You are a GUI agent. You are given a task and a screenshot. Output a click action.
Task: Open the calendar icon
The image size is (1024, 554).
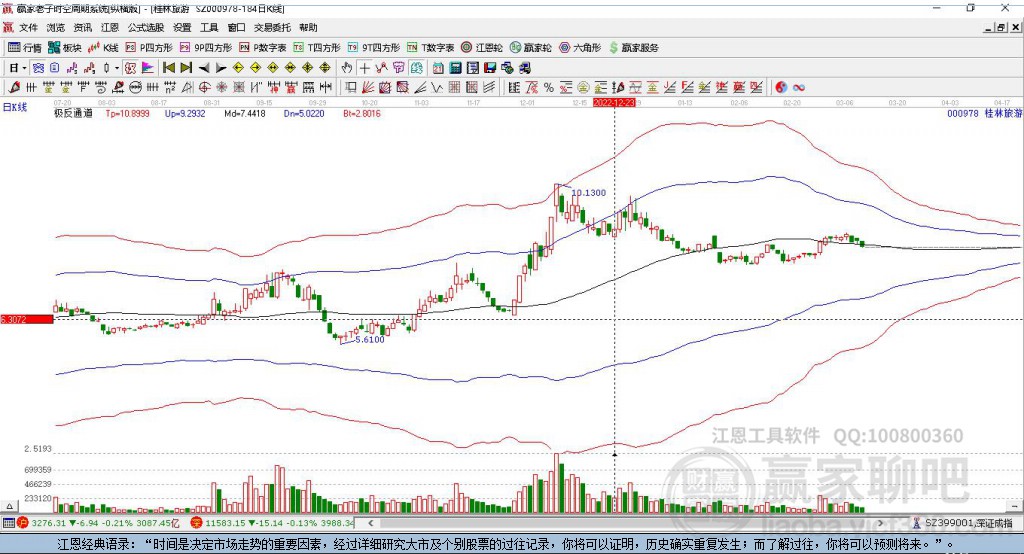coord(438,68)
